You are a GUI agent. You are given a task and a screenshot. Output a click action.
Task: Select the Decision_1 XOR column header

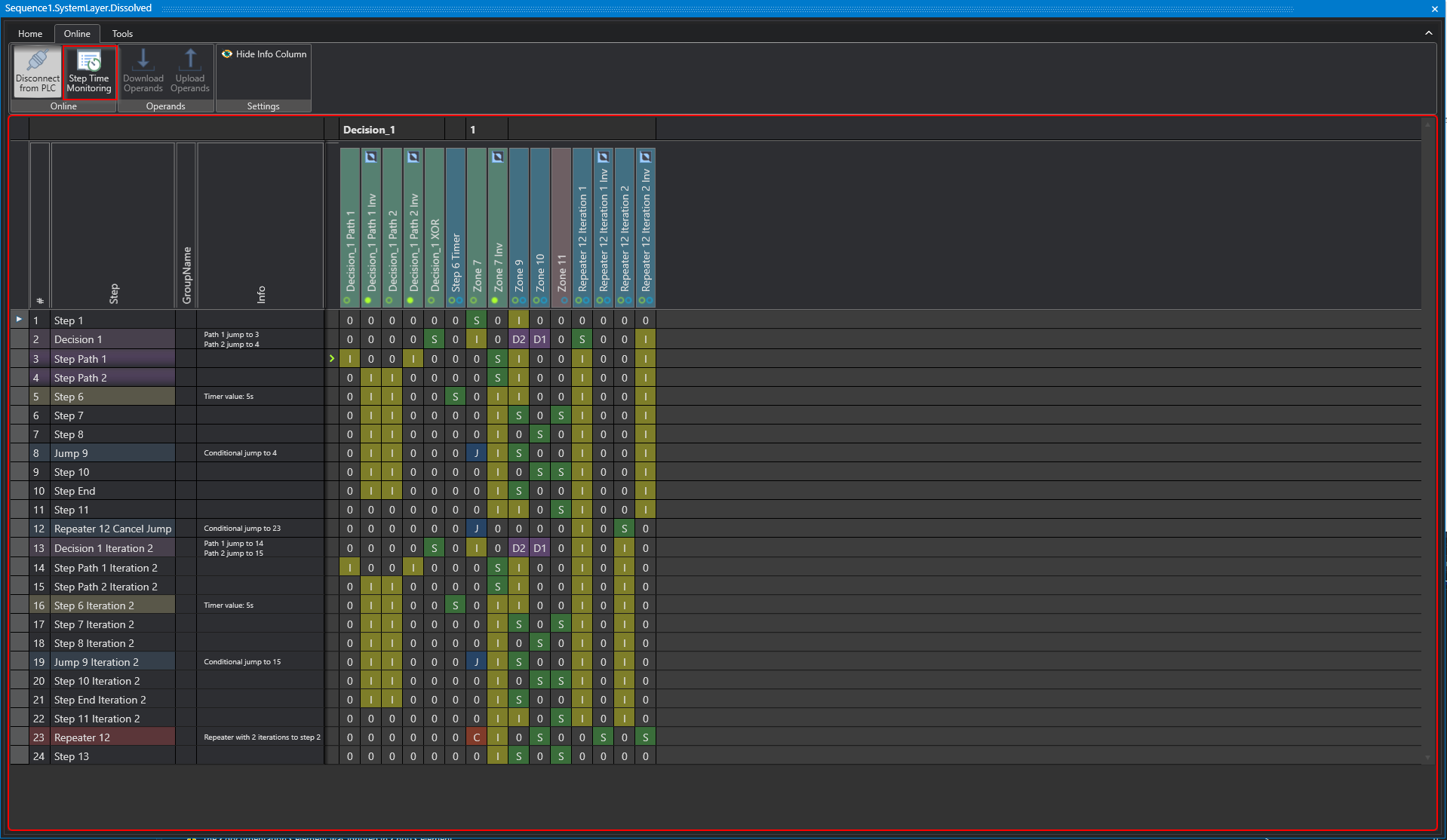coord(435,227)
